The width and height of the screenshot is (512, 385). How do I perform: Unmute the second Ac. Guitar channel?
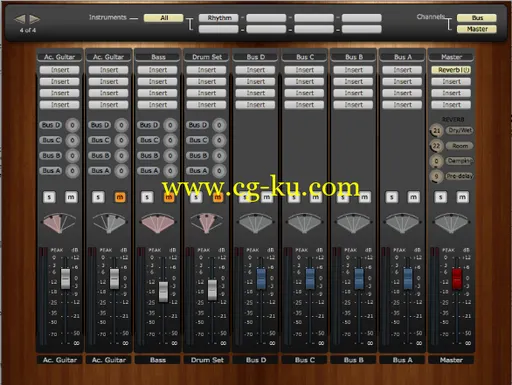(120, 197)
